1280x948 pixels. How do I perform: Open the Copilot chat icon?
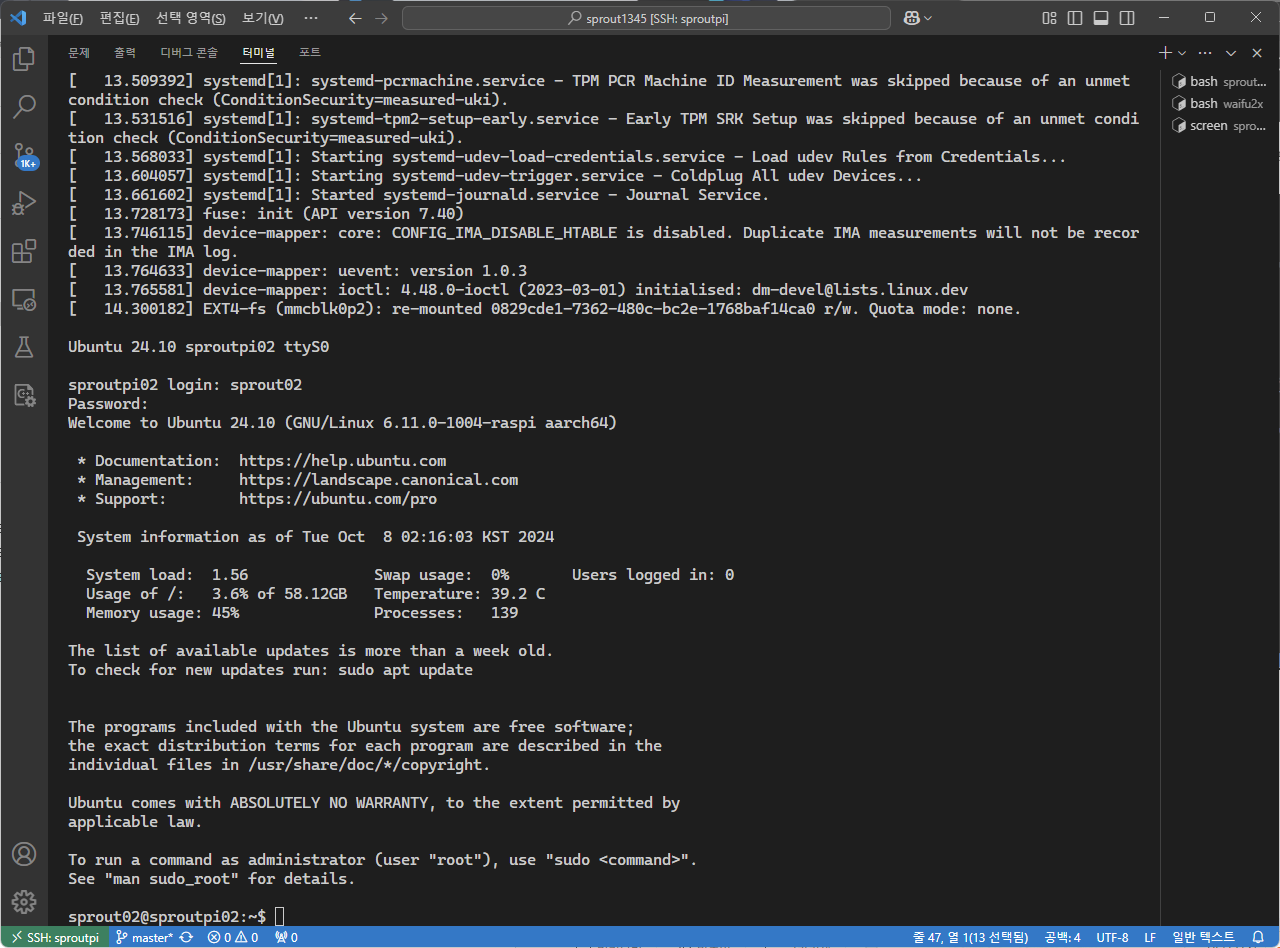[911, 18]
